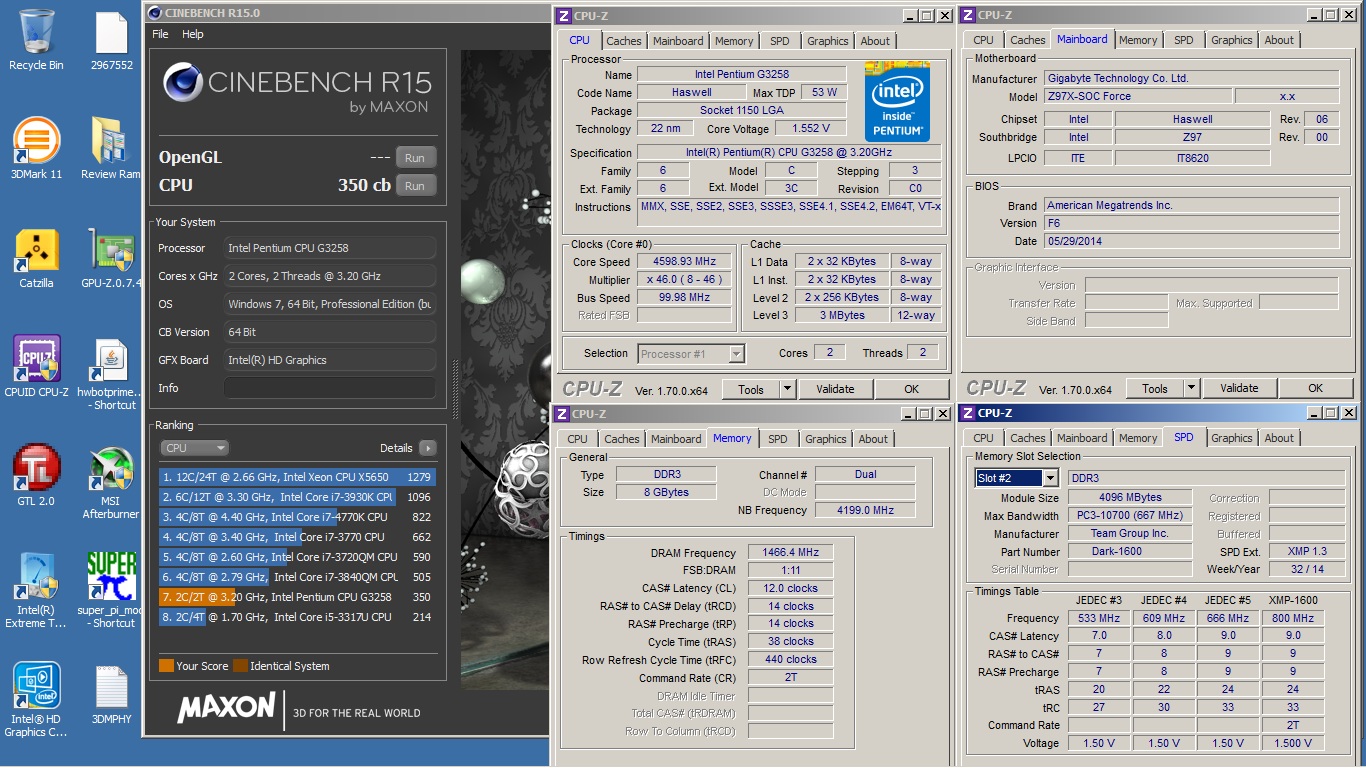Click the GFX Board field in Cinebench

pyautogui.click(x=330, y=360)
